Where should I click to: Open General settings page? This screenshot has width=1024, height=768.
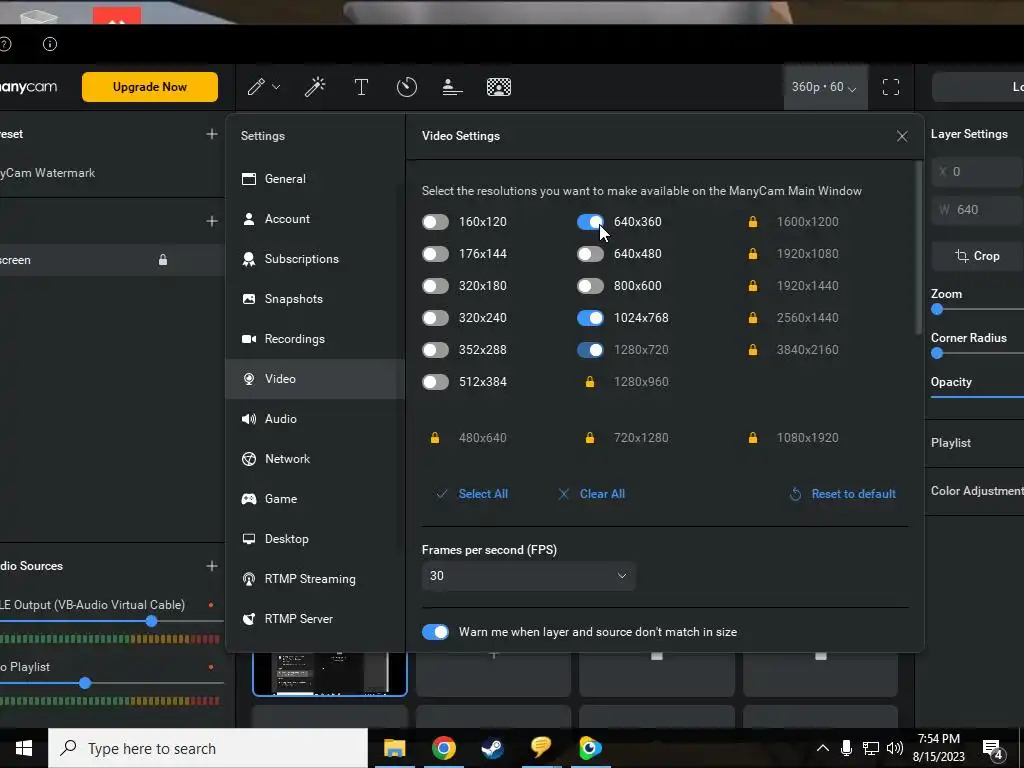click(315, 179)
